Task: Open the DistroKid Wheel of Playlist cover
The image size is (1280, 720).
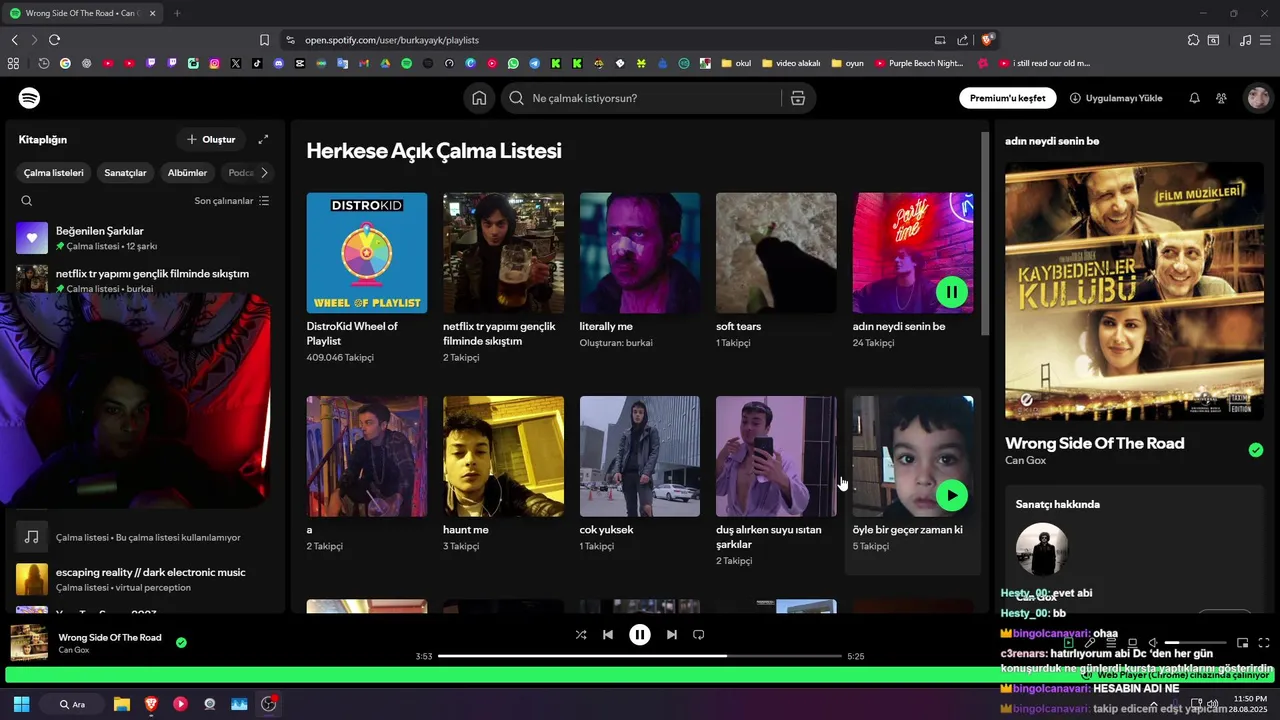Action: [x=367, y=253]
